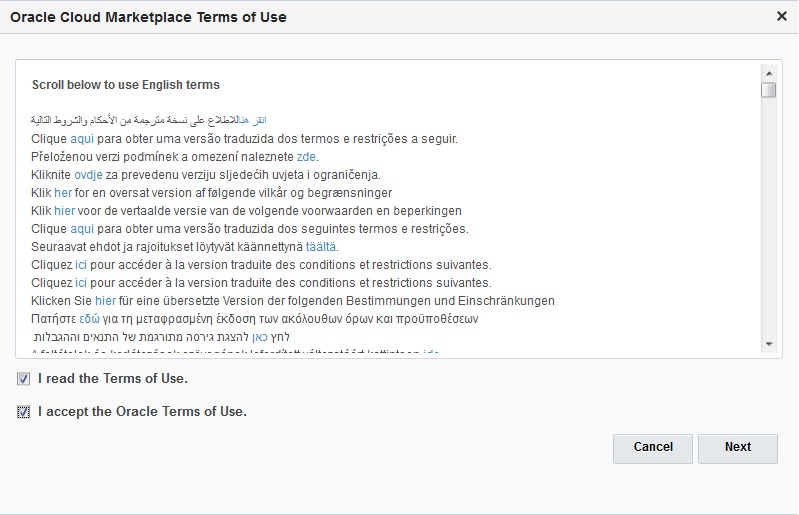Viewport: 799px width, 515px height.
Task: Toggle 'I accept the Oracle Terms of Use' checkbox
Action: 23,411
